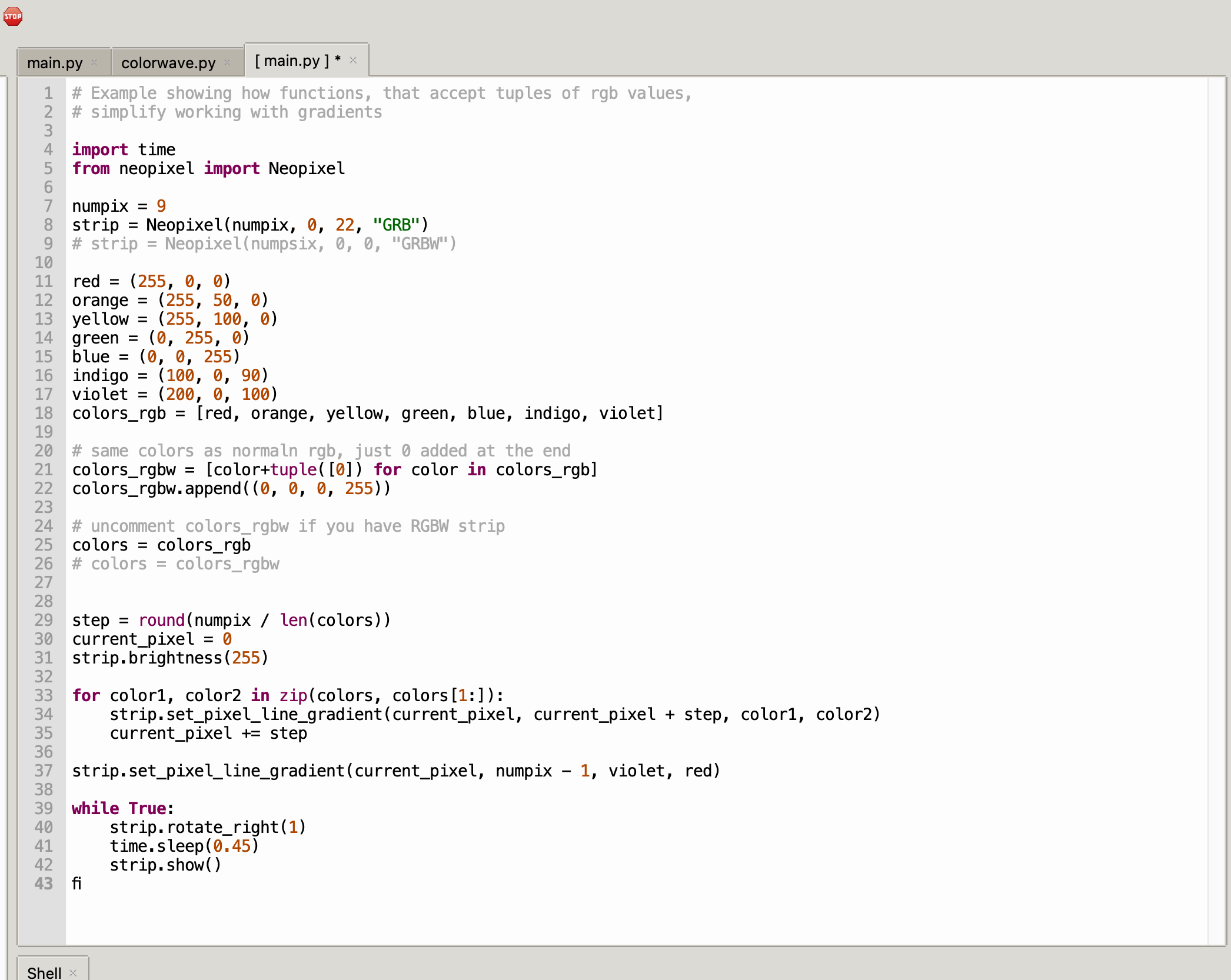The image size is (1231, 980).
Task: Click the 'orange = (255, 50, 0)' line
Action: (x=170, y=300)
